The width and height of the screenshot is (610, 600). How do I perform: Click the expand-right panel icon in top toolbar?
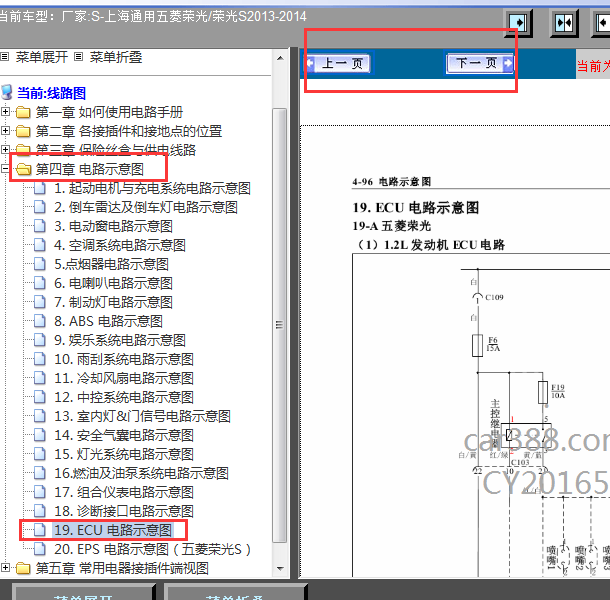[518, 23]
